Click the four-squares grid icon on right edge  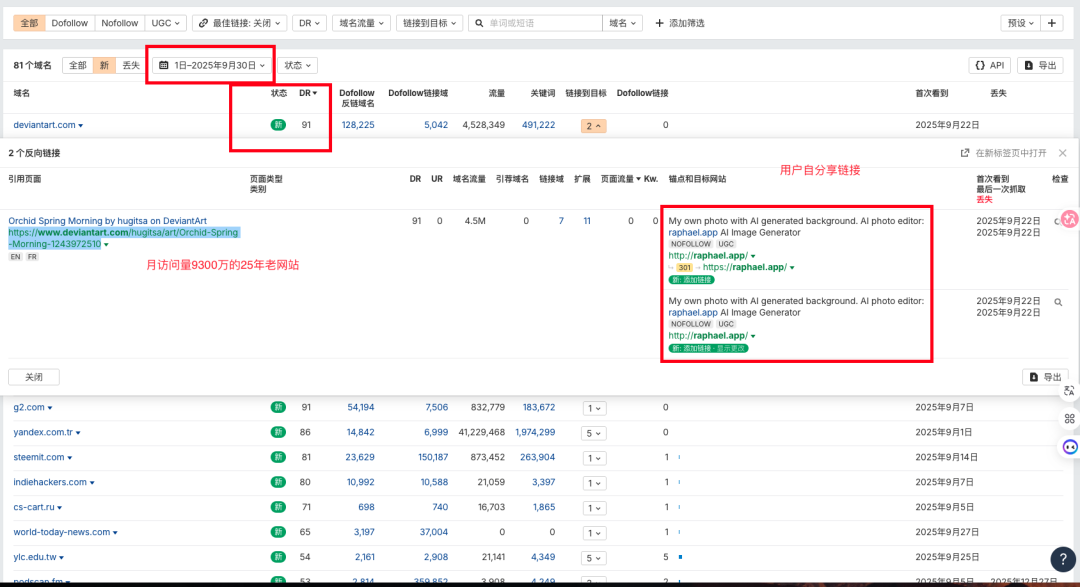tap(1069, 418)
